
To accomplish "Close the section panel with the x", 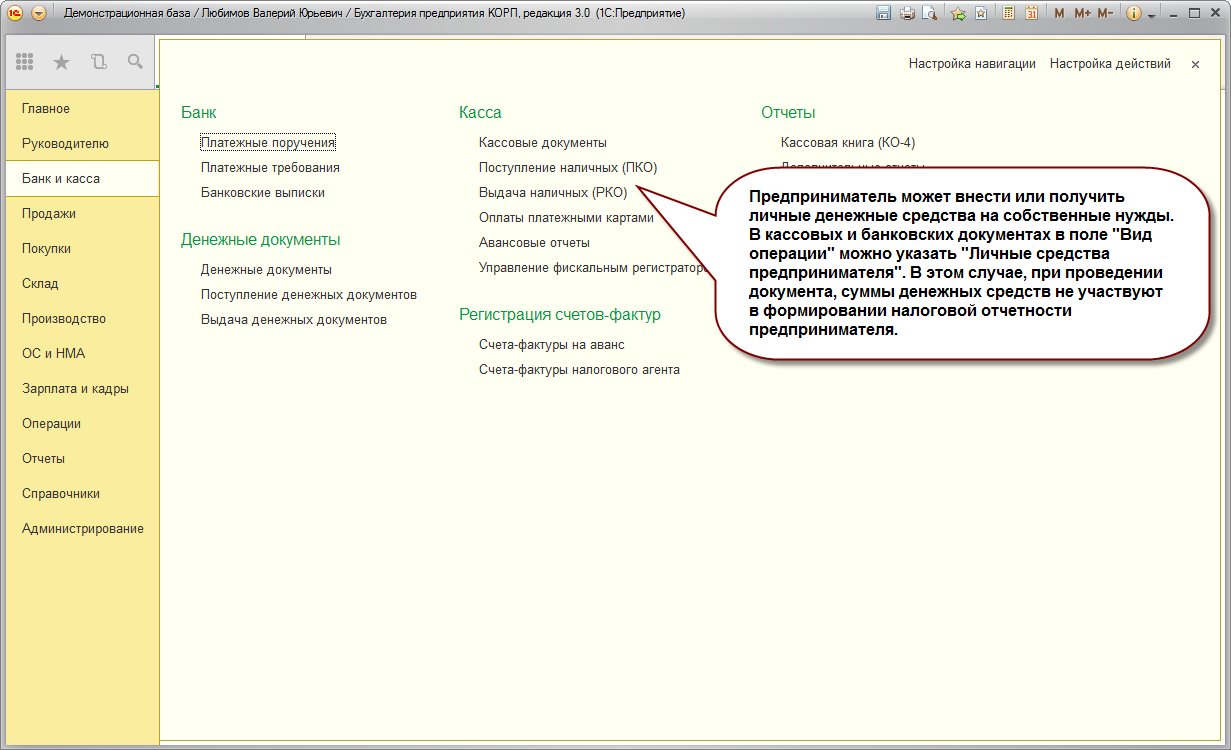I will coord(1195,63).
